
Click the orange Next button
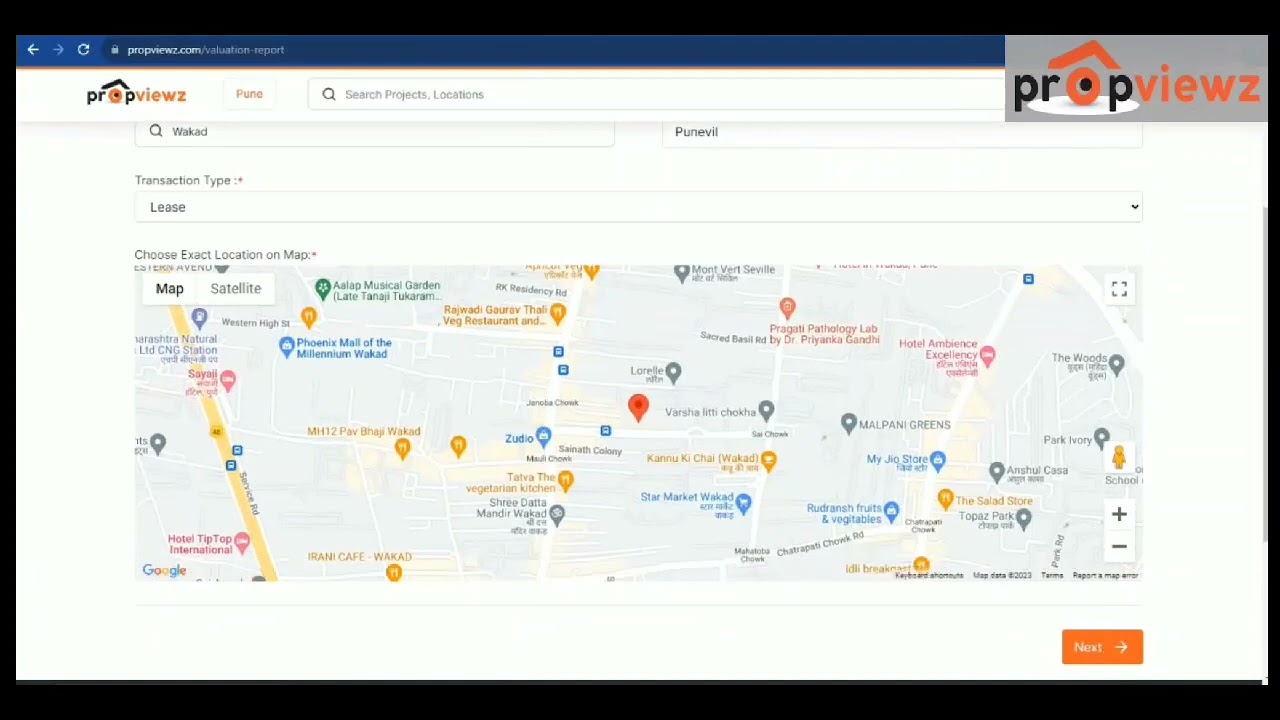1102,647
